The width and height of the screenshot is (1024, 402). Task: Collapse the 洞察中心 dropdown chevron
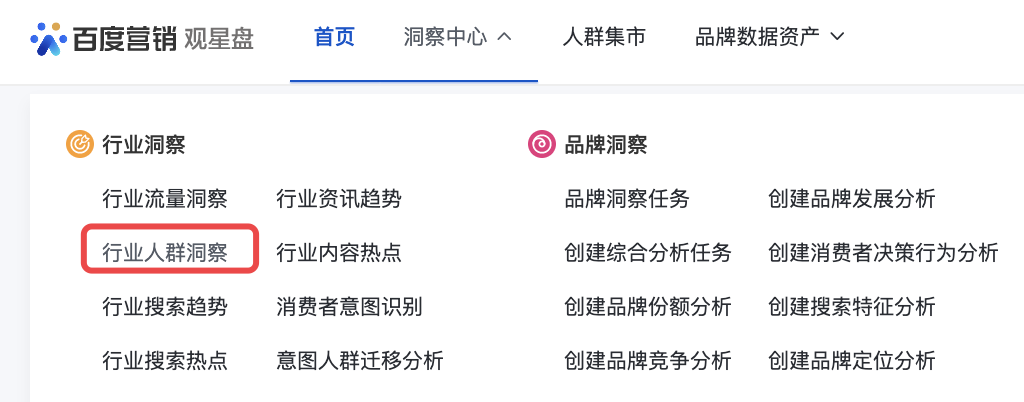tap(504, 37)
